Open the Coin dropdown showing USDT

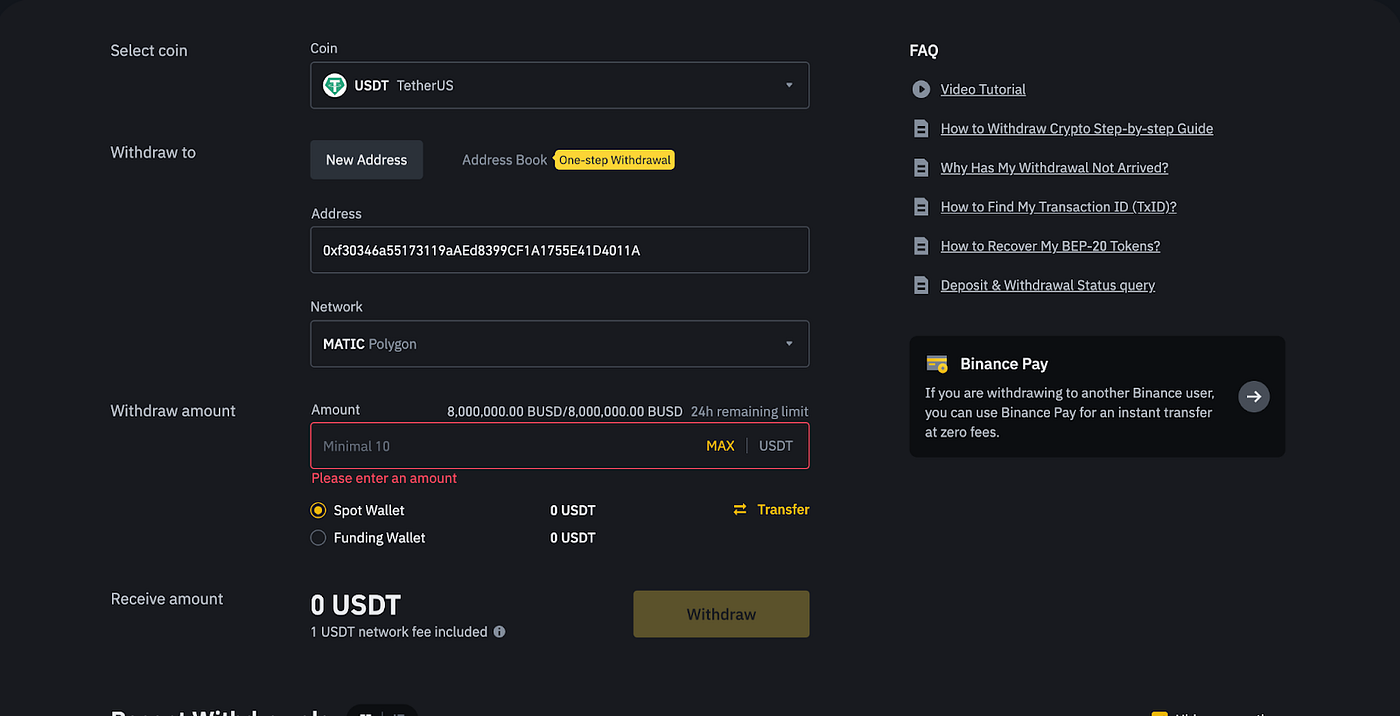coord(560,85)
